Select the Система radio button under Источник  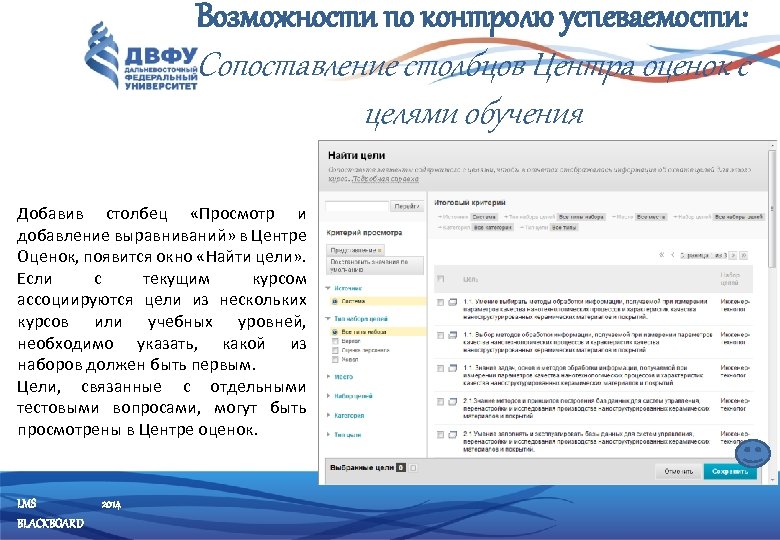click(x=335, y=301)
